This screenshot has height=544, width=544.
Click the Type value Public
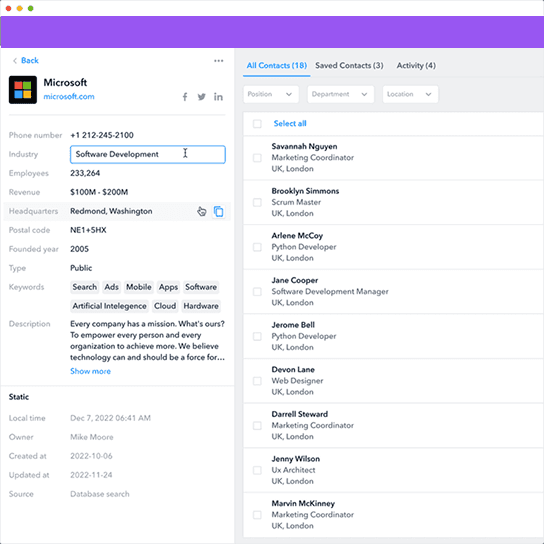coord(81,268)
